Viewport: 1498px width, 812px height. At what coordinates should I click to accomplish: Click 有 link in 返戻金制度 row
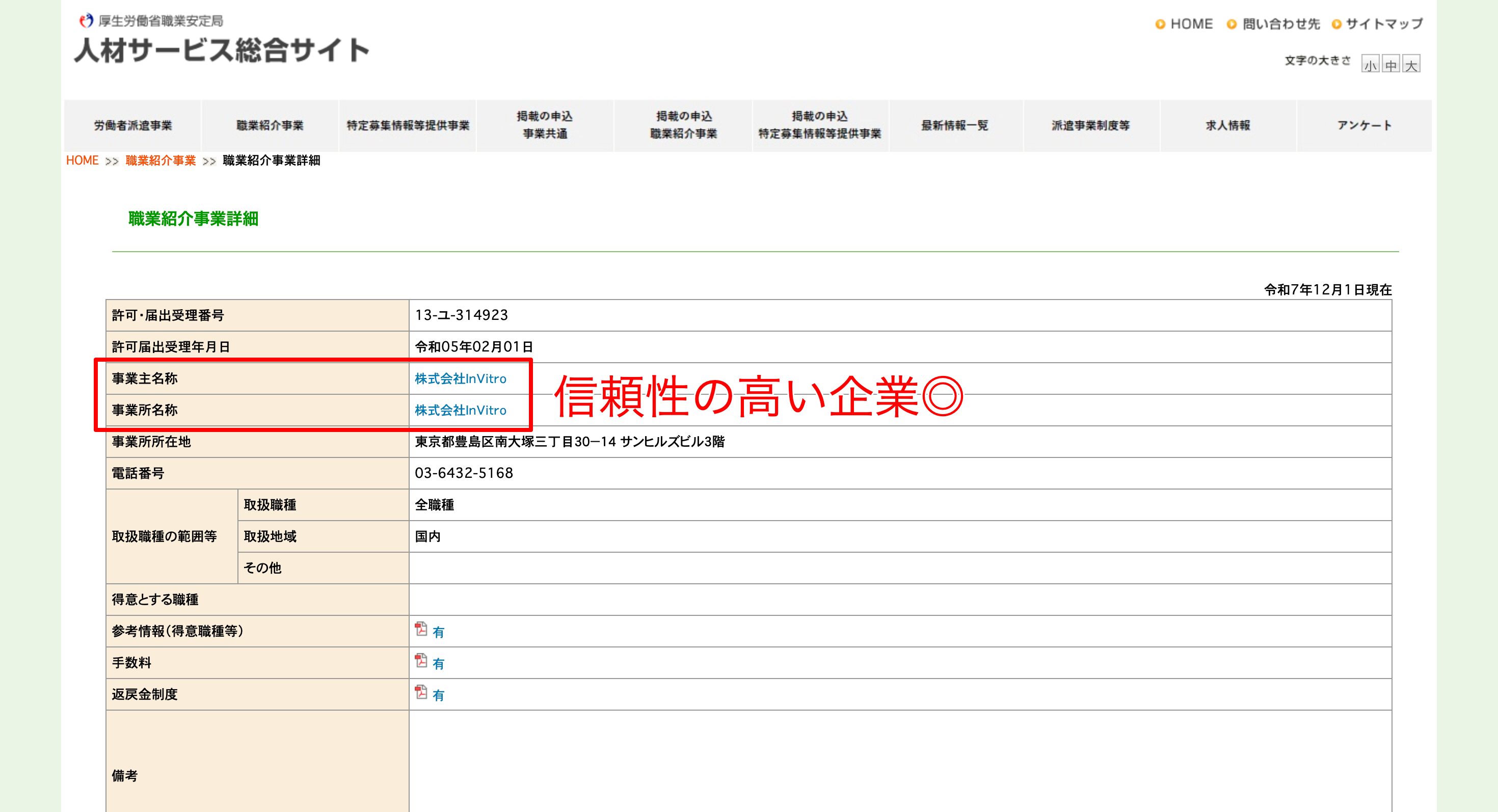(x=439, y=695)
